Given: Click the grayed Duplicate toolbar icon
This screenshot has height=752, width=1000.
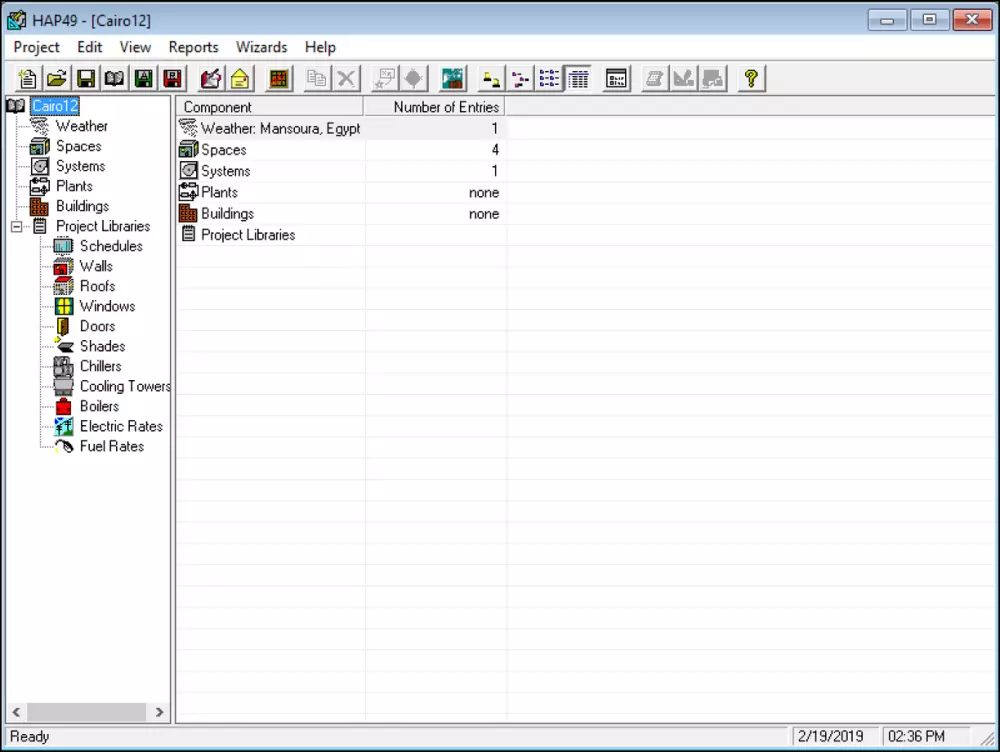Looking at the screenshot, I should pyautogui.click(x=317, y=78).
